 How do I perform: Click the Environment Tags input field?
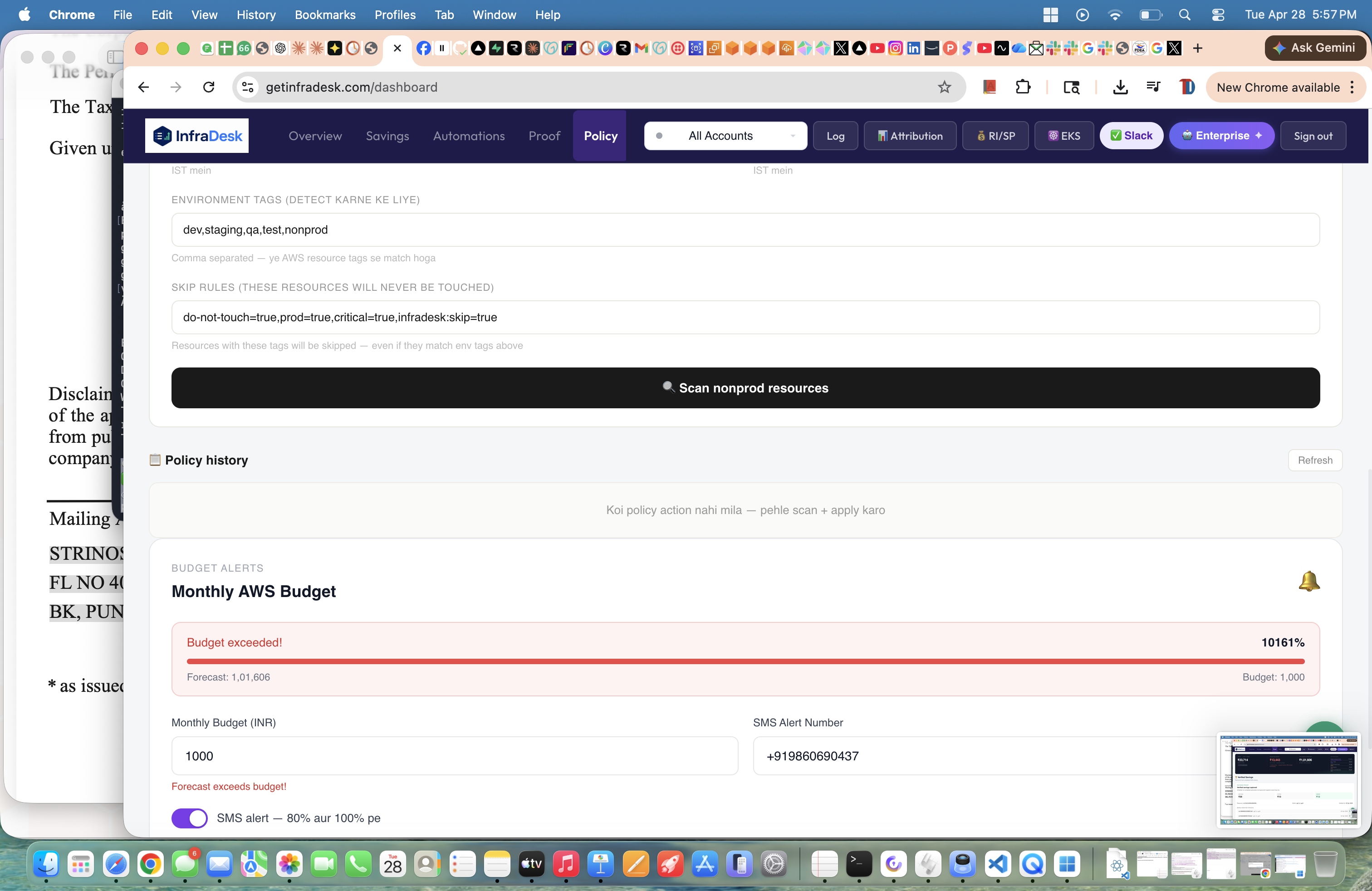click(745, 230)
